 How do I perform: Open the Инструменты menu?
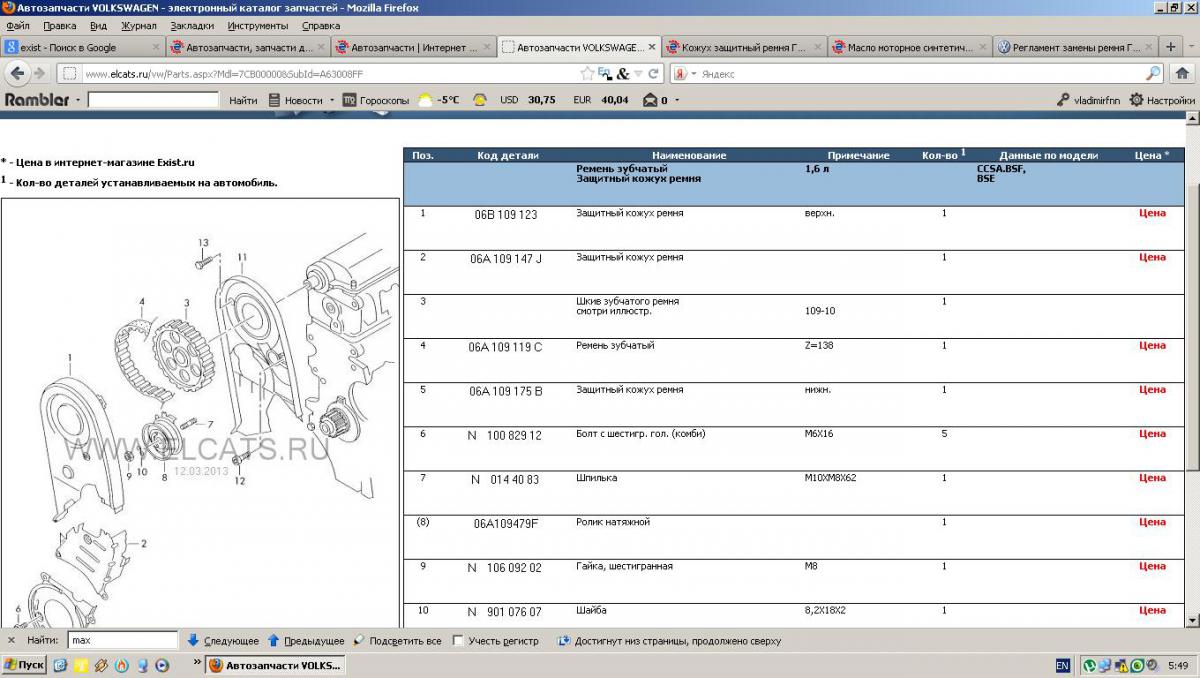click(x=258, y=26)
